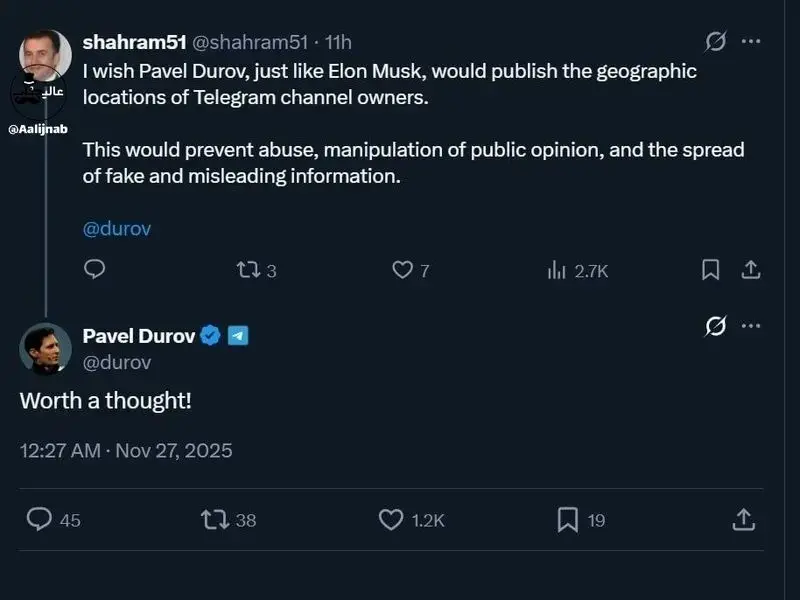
Task: Bookmark shahram51's tweet
Action: (710, 269)
